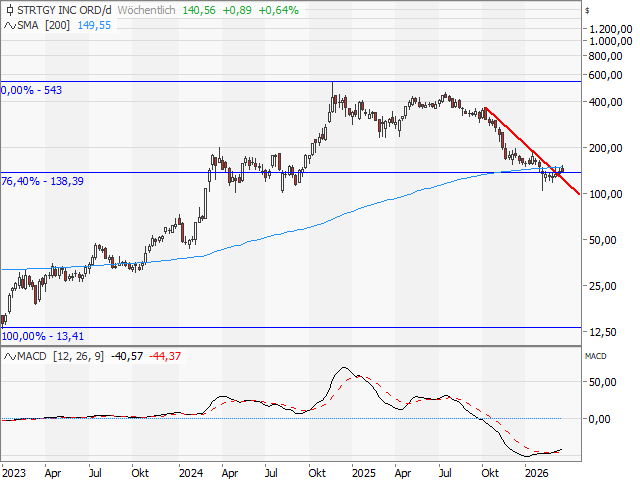640x480 pixels.
Task: Click the 2025 time axis label
Action: 364,473
